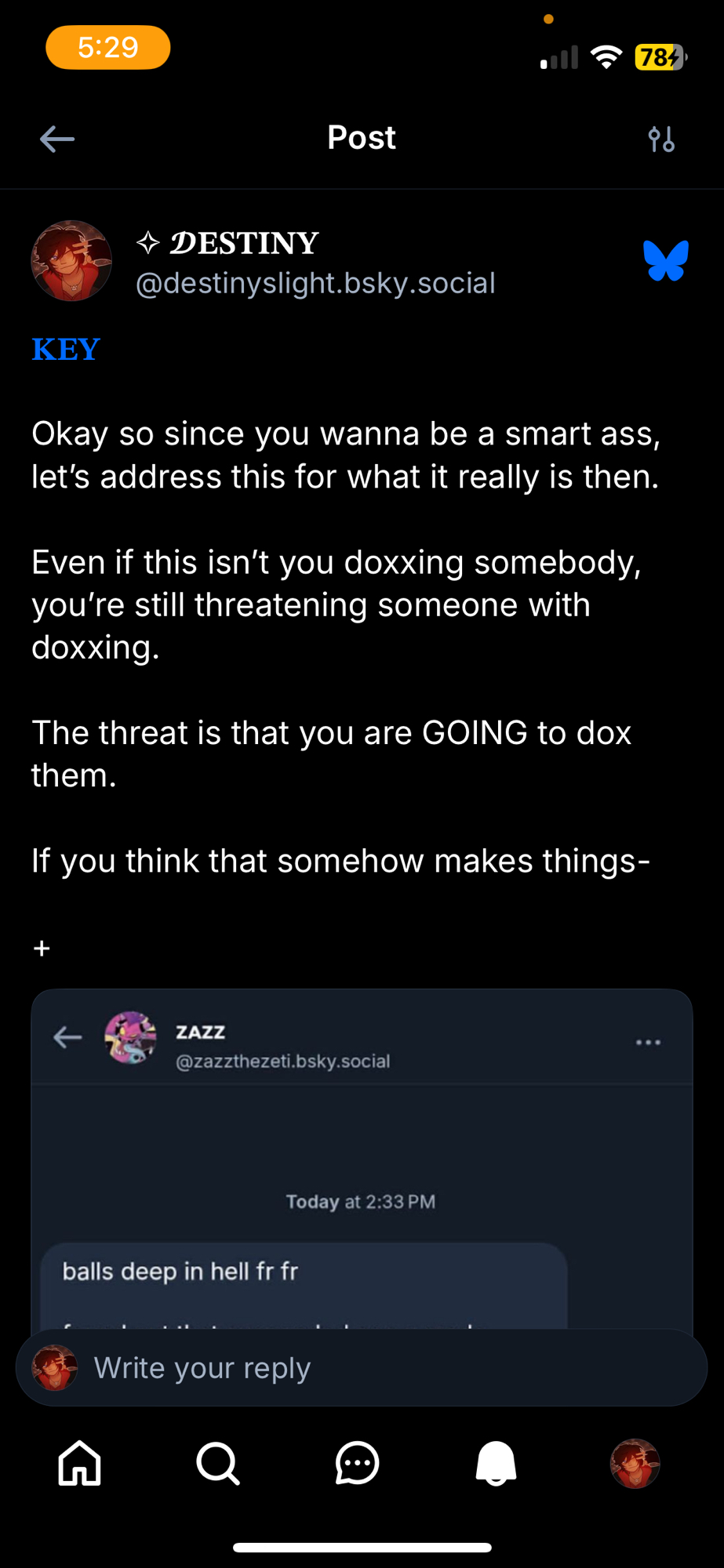Screen dimensions: 724x1568
Task: Tap ZAZZ avatar in the embedded image
Action: point(130,1037)
